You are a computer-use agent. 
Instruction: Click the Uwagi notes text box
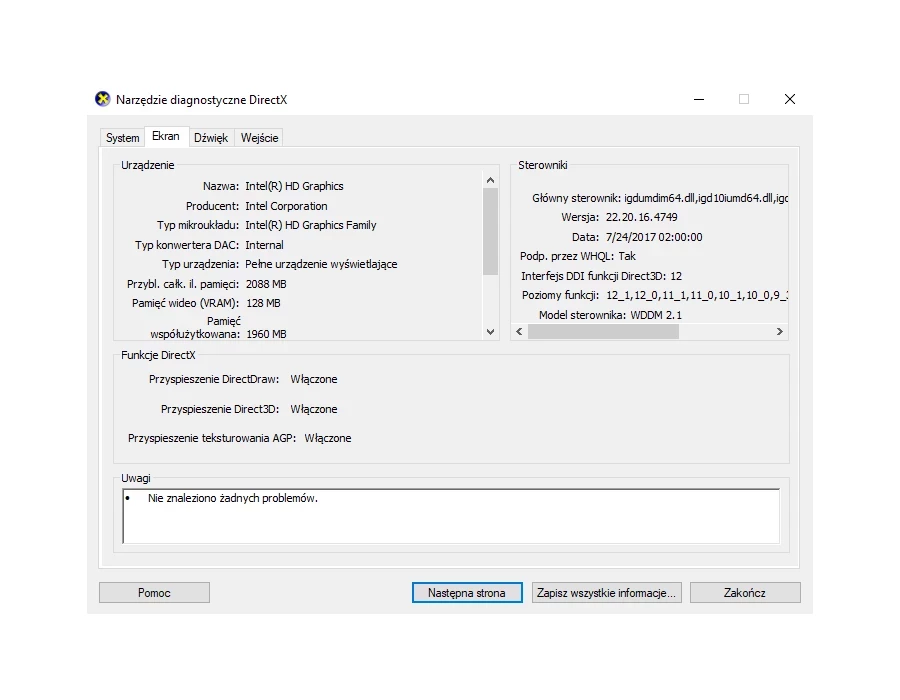click(451, 516)
